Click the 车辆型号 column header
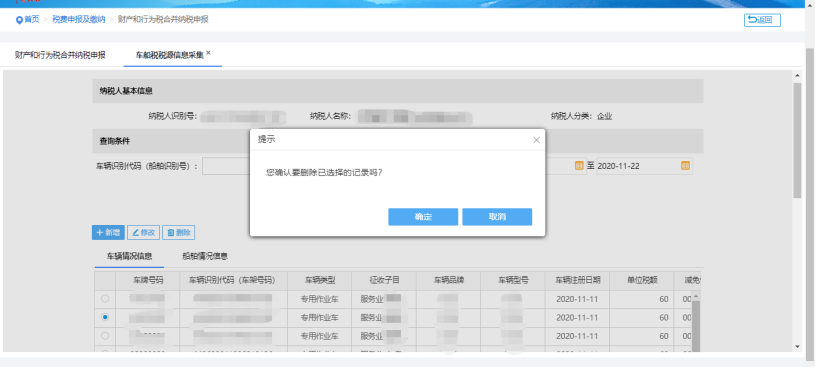 (x=513, y=280)
